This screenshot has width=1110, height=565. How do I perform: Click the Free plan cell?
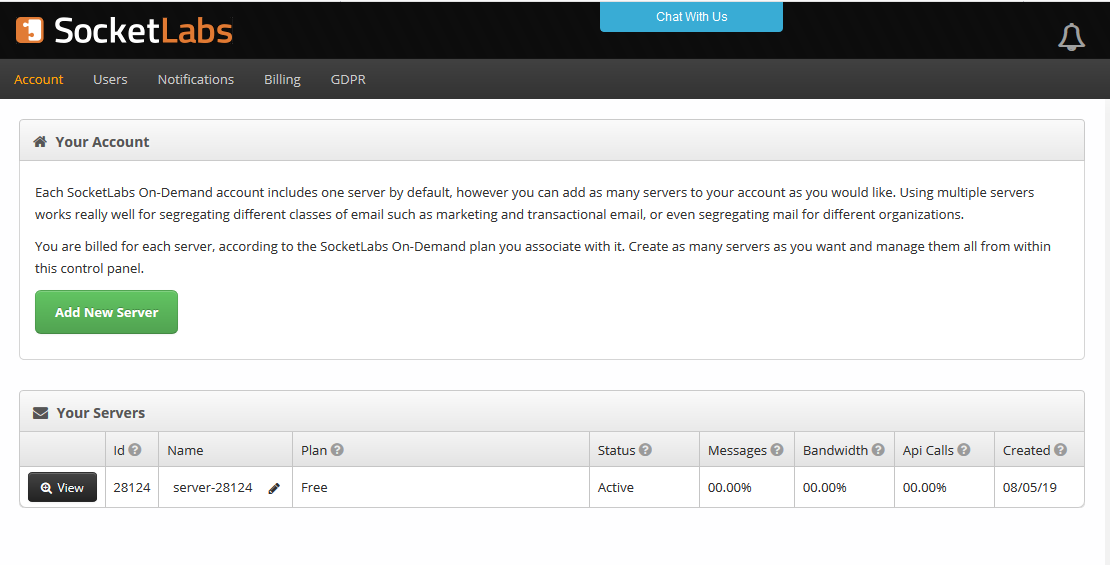coord(440,487)
